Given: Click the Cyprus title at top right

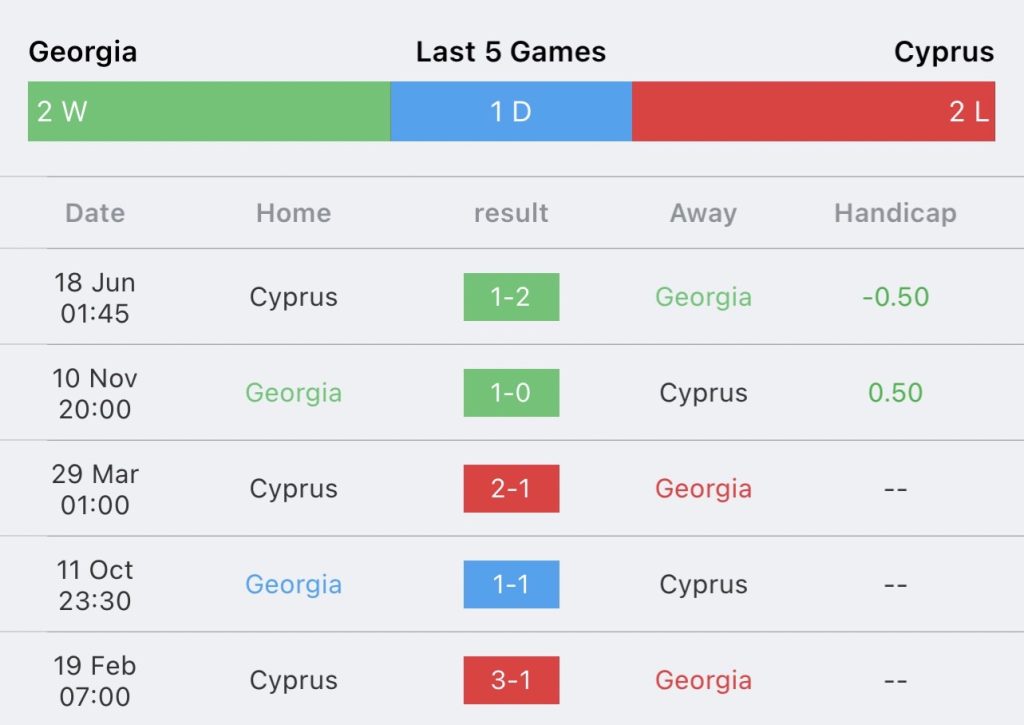Looking at the screenshot, I should pyautogui.click(x=944, y=52).
